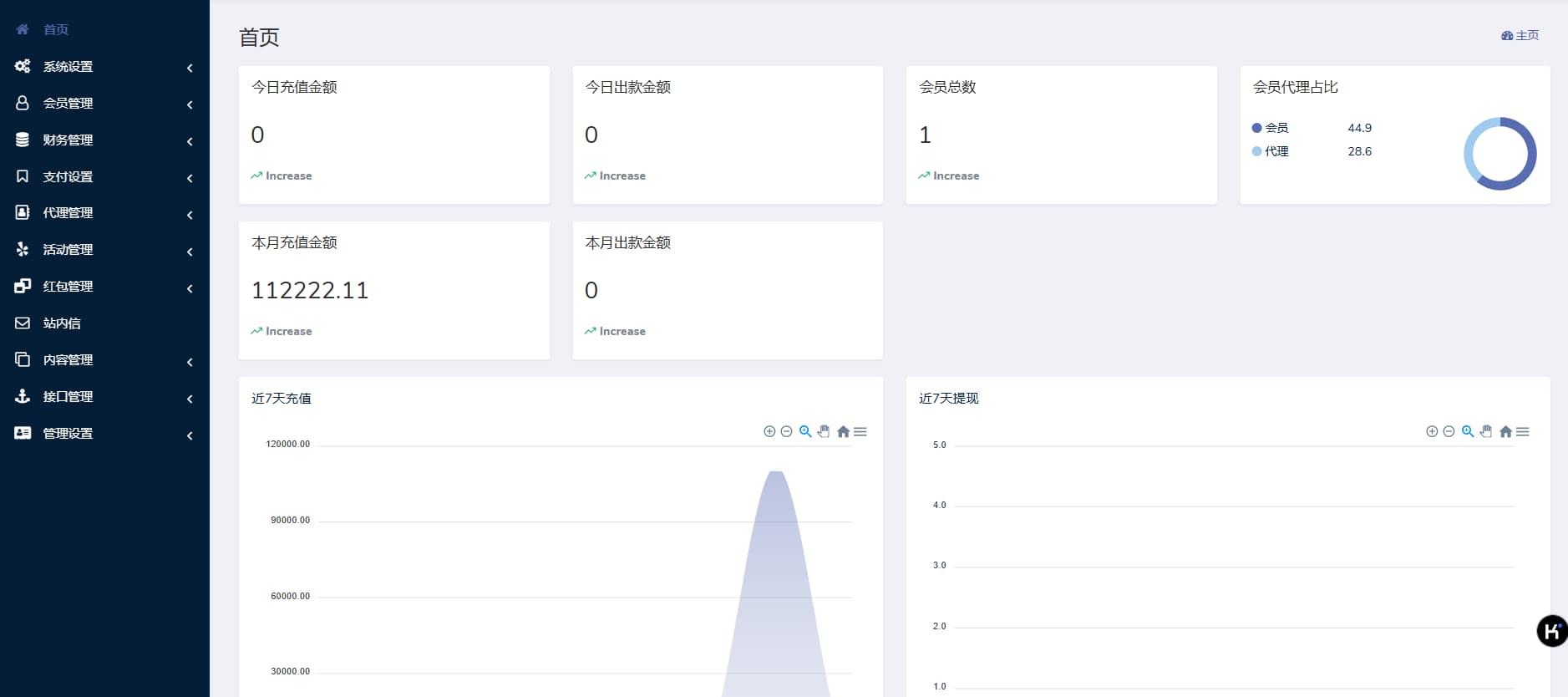Activate pan hand tool on 近7天充值 chart
Screen dimensions: 1568x697
pyautogui.click(x=824, y=431)
